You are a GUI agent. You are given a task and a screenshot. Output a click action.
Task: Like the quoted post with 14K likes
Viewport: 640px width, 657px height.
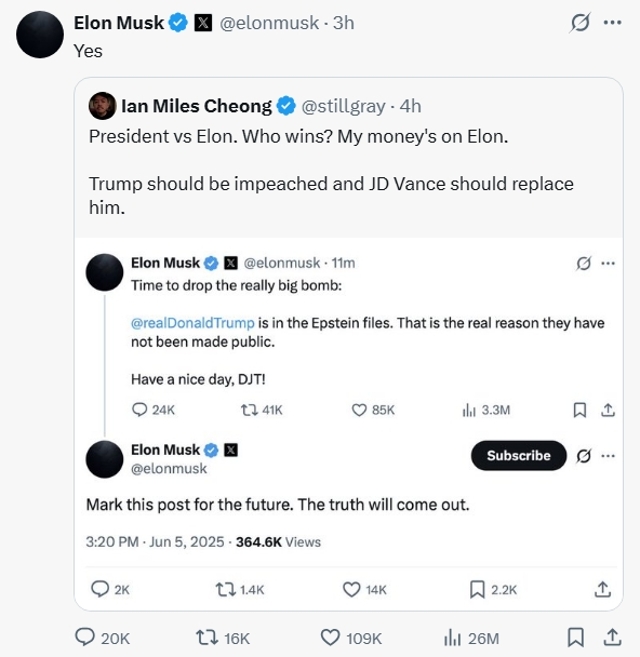352,589
